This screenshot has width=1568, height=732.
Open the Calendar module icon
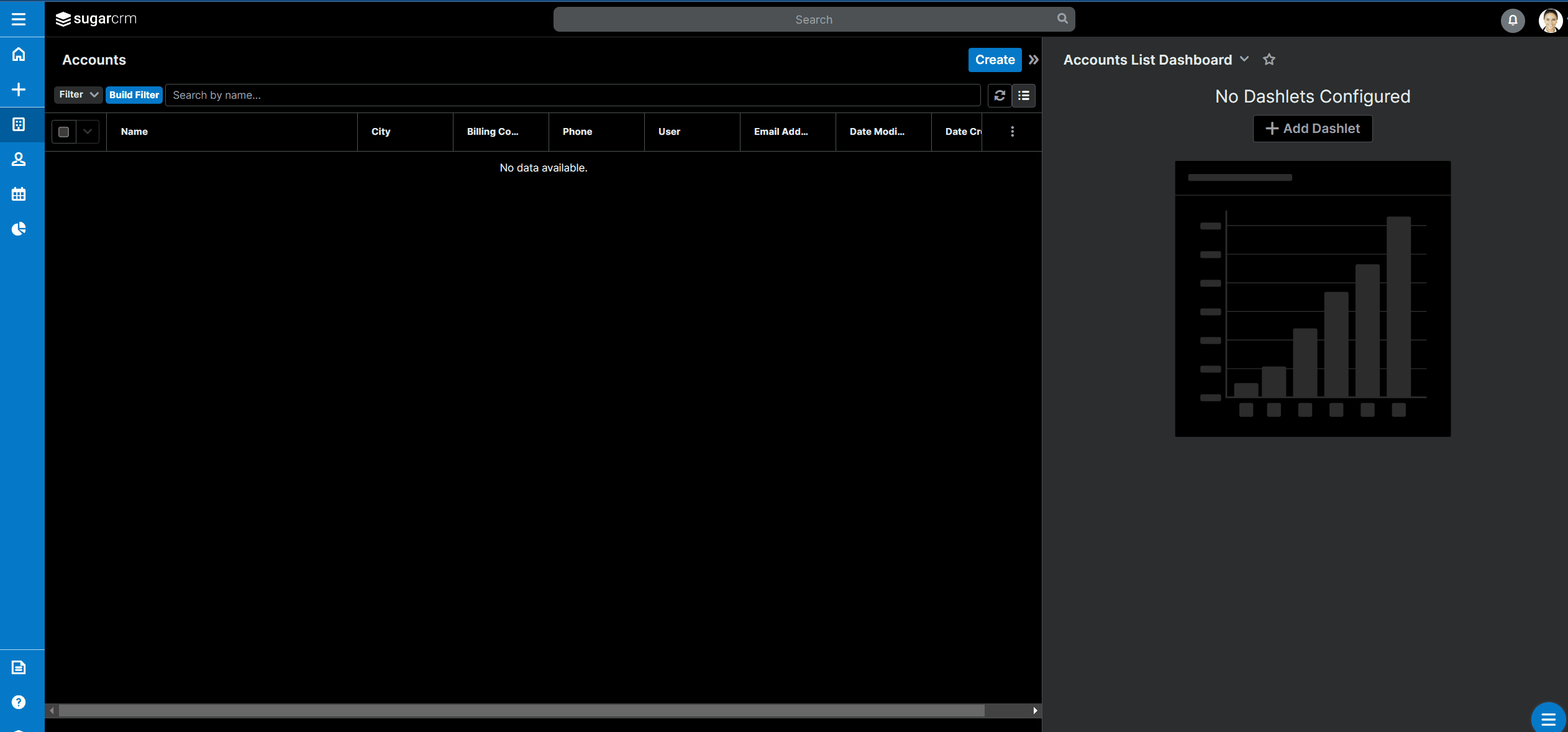pos(19,194)
